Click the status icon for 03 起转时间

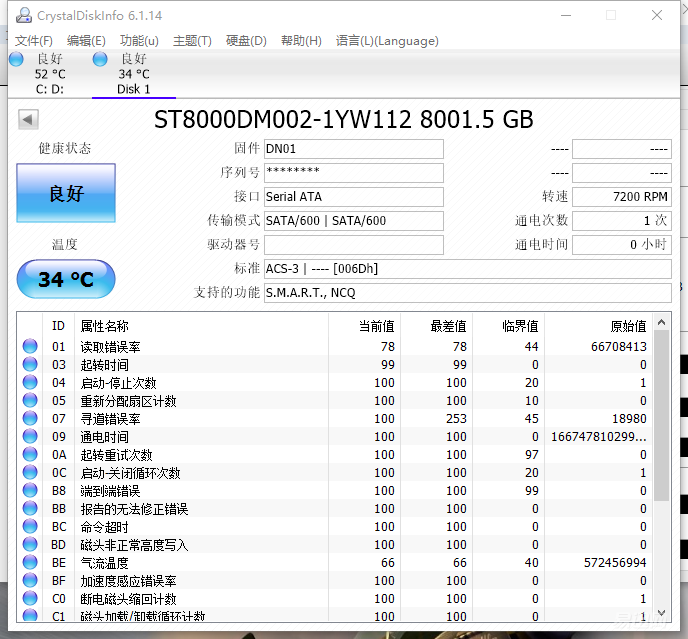(x=30, y=364)
